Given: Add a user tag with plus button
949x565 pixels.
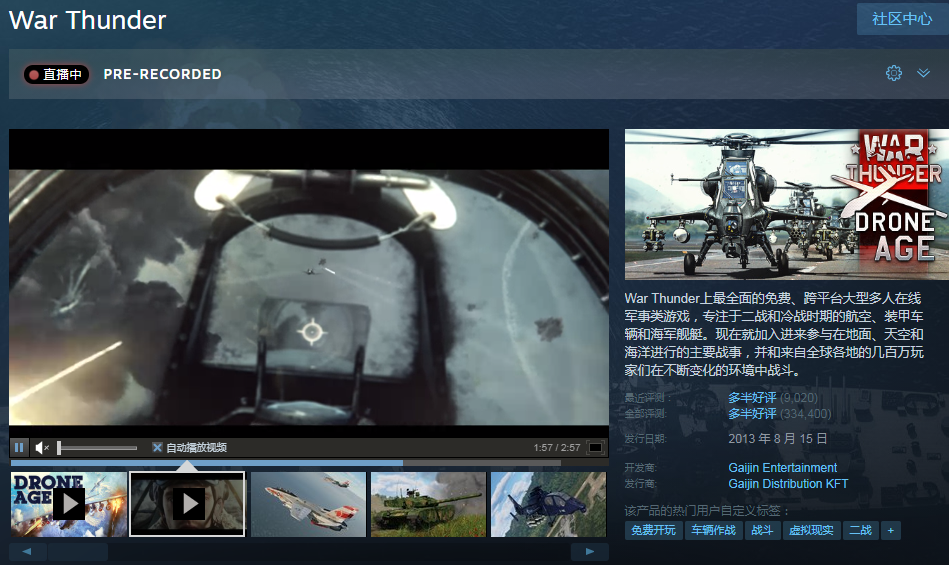Looking at the screenshot, I should [890, 531].
